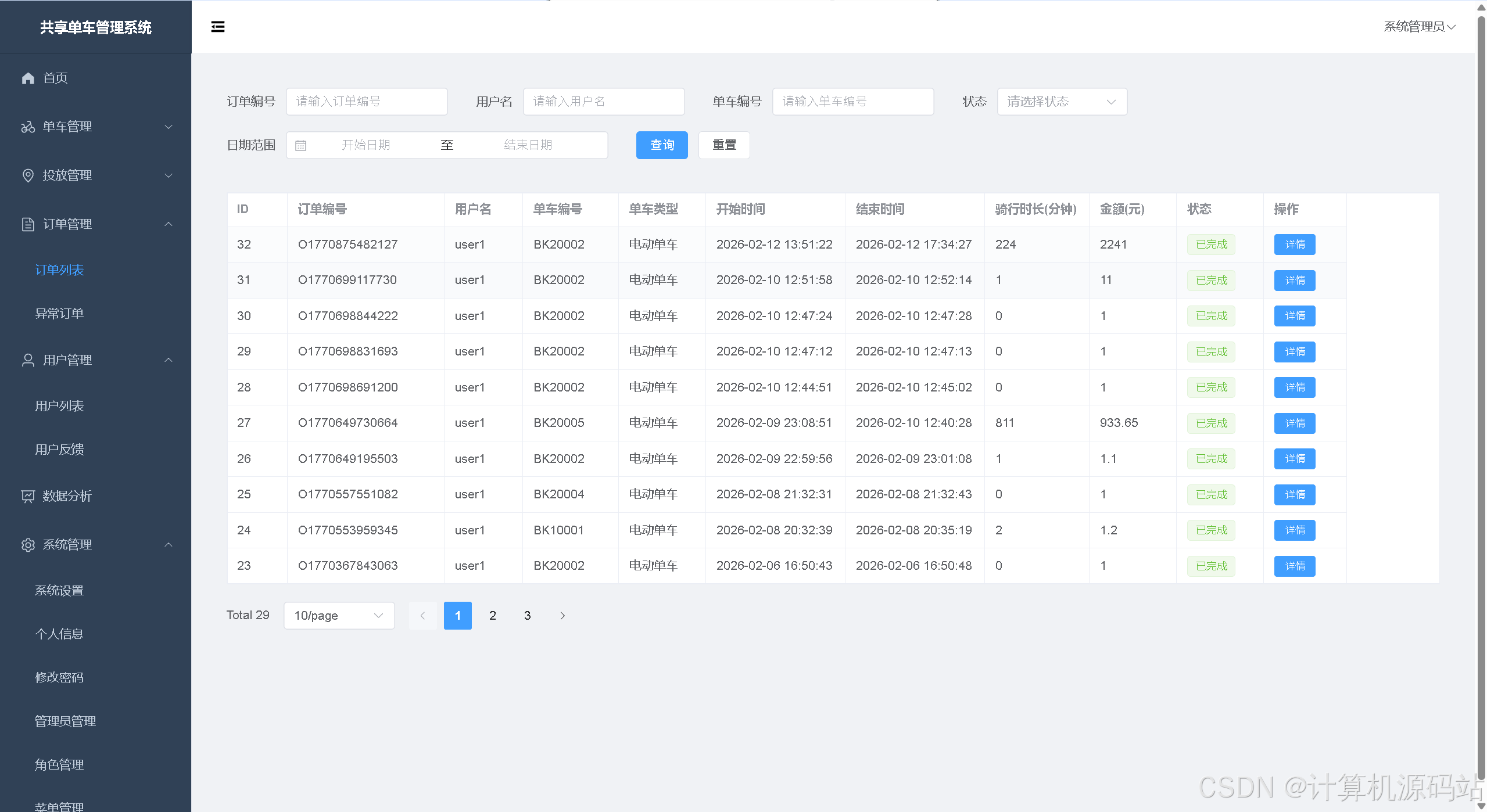Open 用户列表 in the sidebar
This screenshot has width=1487, height=812.
tap(59, 406)
